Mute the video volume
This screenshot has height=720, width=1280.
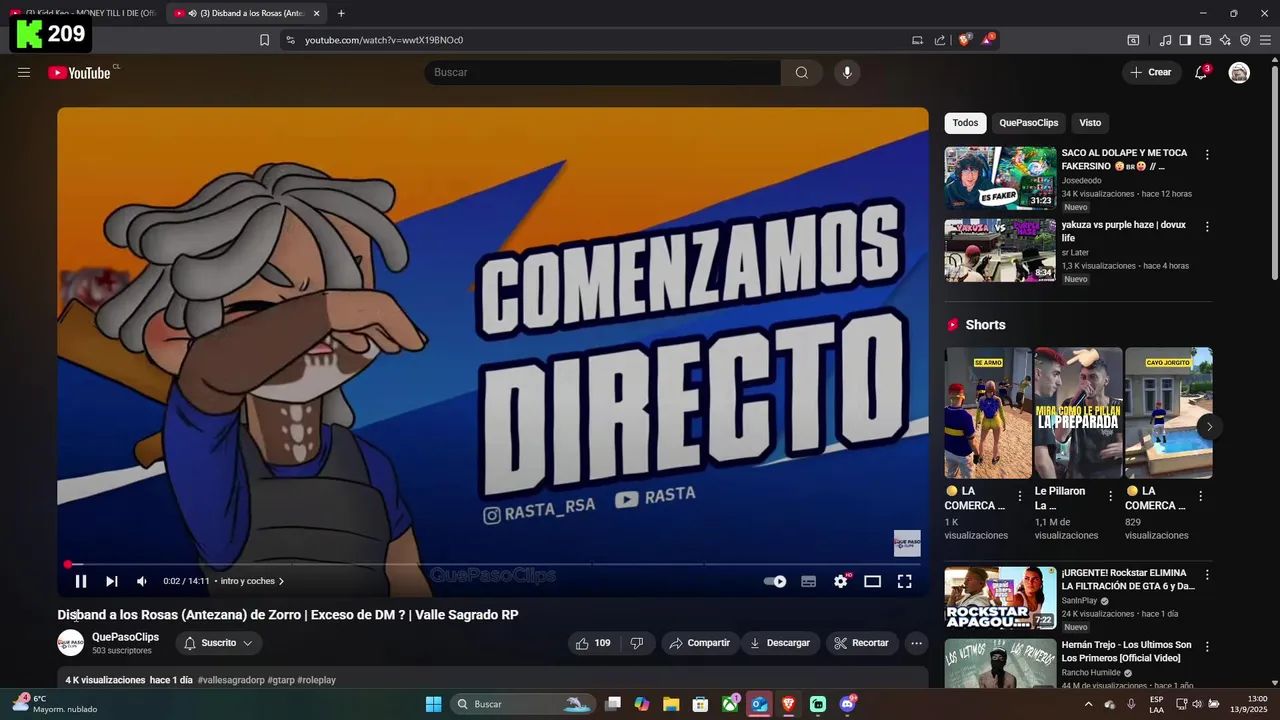(142, 581)
